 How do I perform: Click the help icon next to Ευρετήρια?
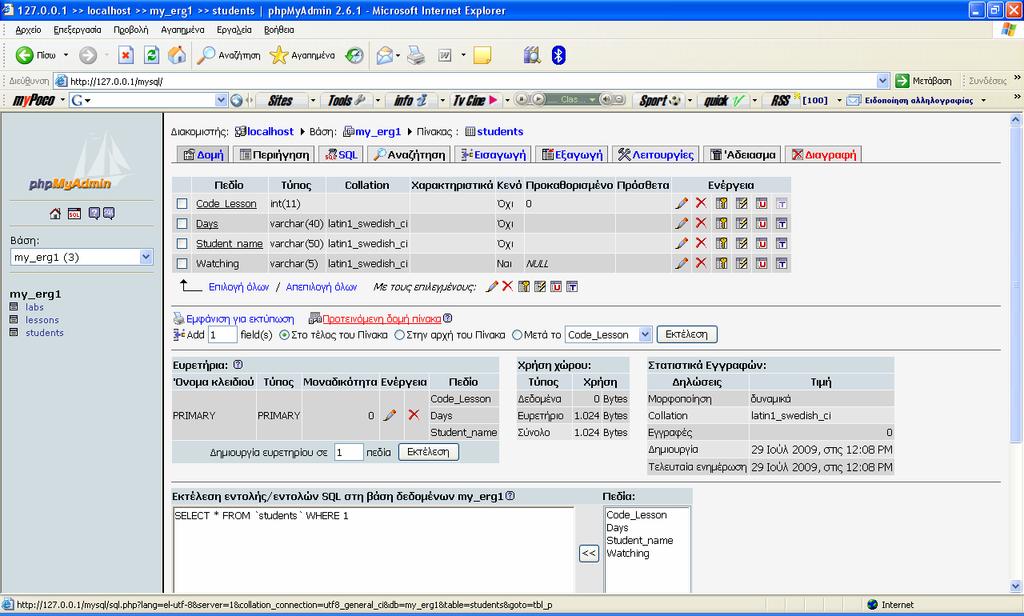(238, 365)
